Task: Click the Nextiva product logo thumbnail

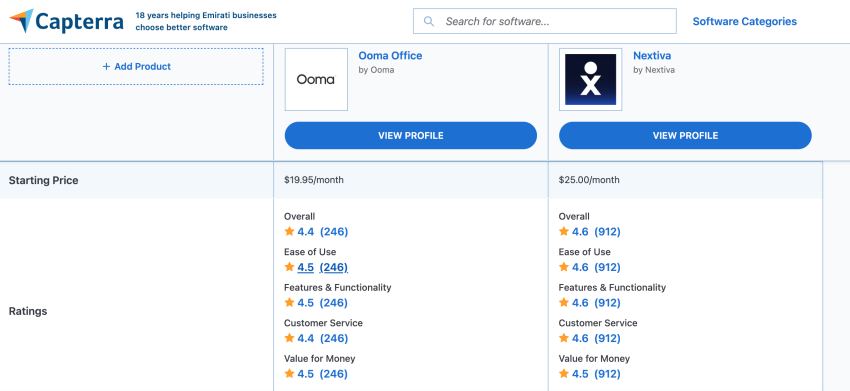Action: [590, 79]
